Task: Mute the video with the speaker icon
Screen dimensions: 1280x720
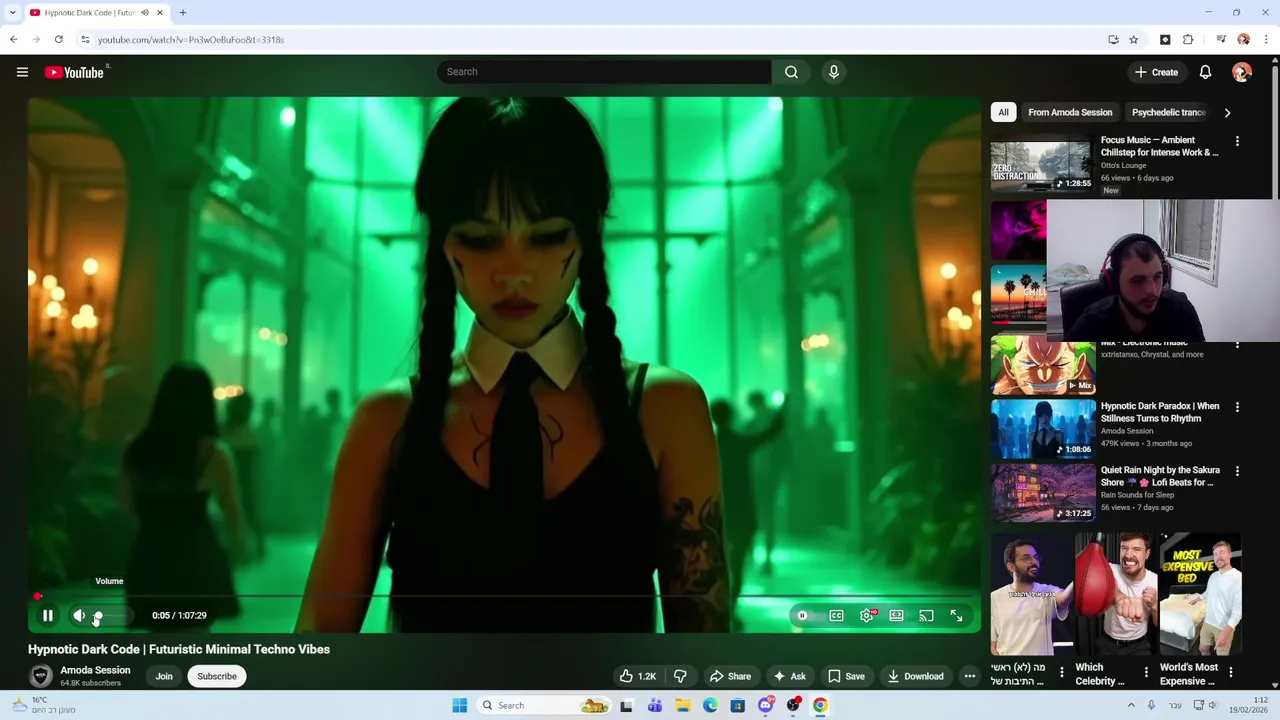Action: pos(79,616)
